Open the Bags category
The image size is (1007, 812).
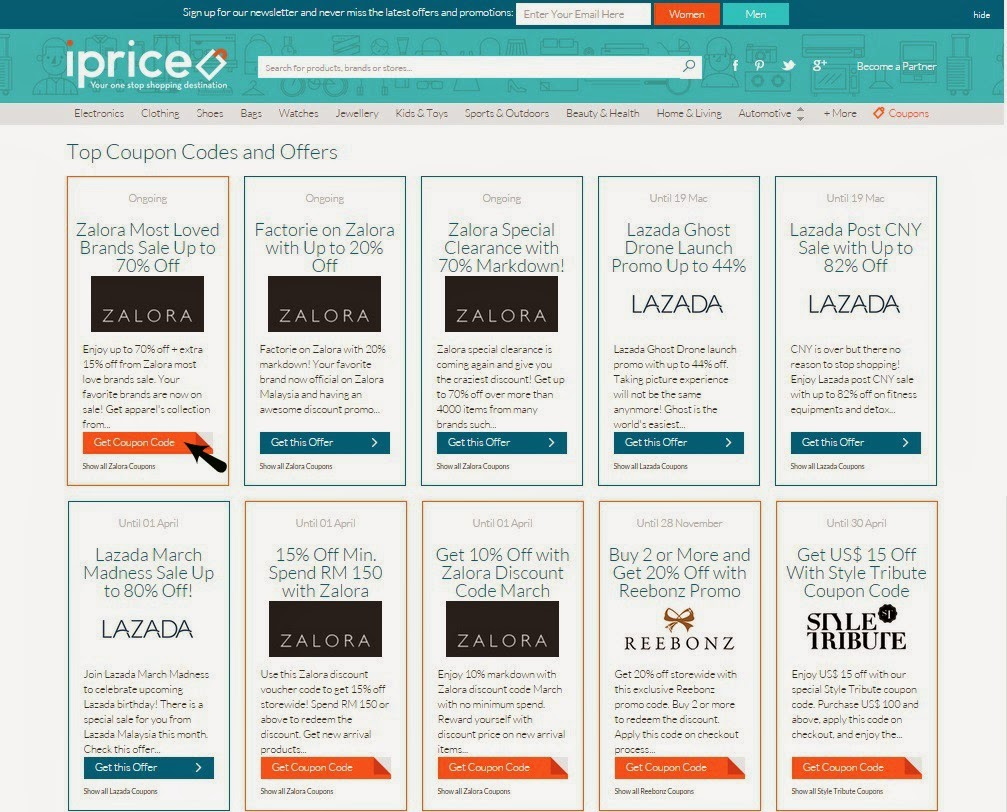[251, 113]
